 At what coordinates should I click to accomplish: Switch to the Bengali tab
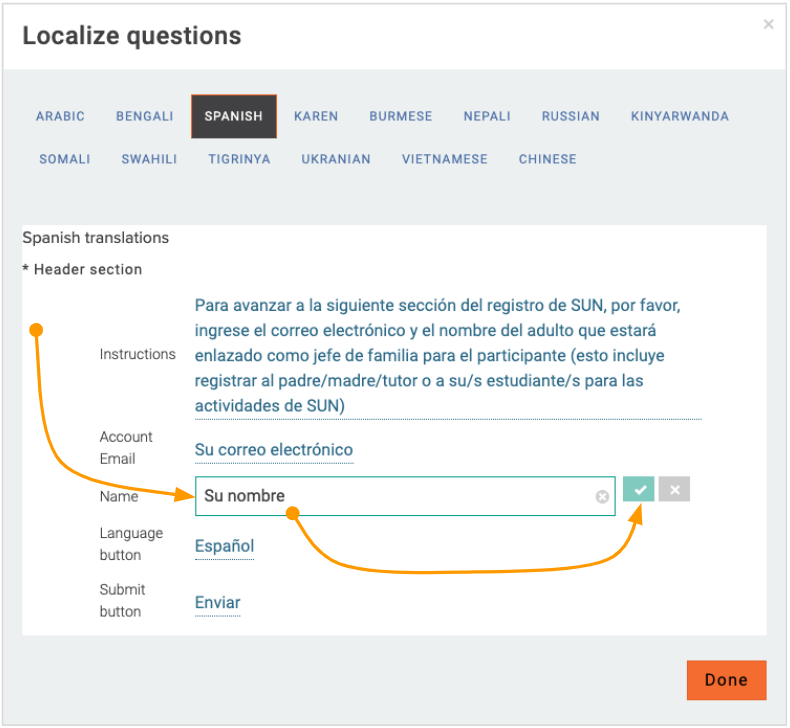pyautogui.click(x=145, y=116)
